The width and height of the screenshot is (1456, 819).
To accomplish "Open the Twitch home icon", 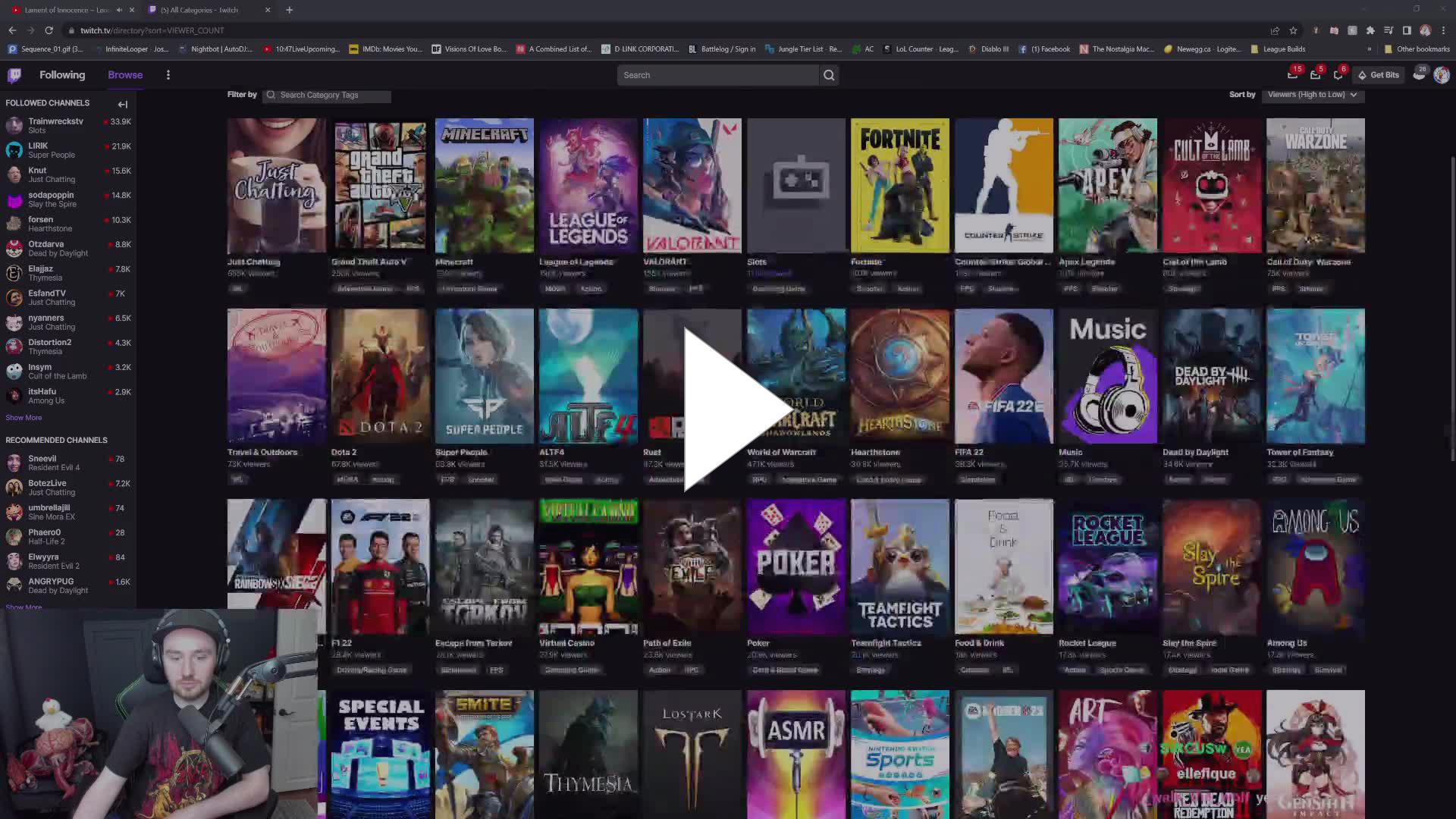I will tap(15, 74).
